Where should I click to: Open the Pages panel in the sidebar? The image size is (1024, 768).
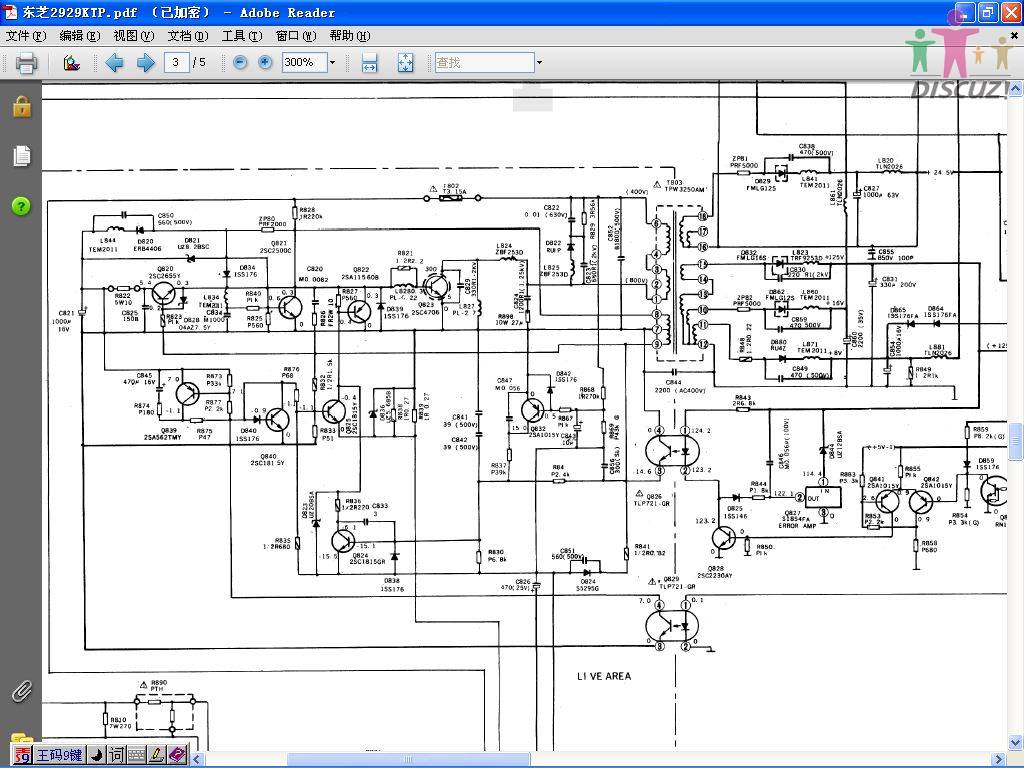pos(22,155)
